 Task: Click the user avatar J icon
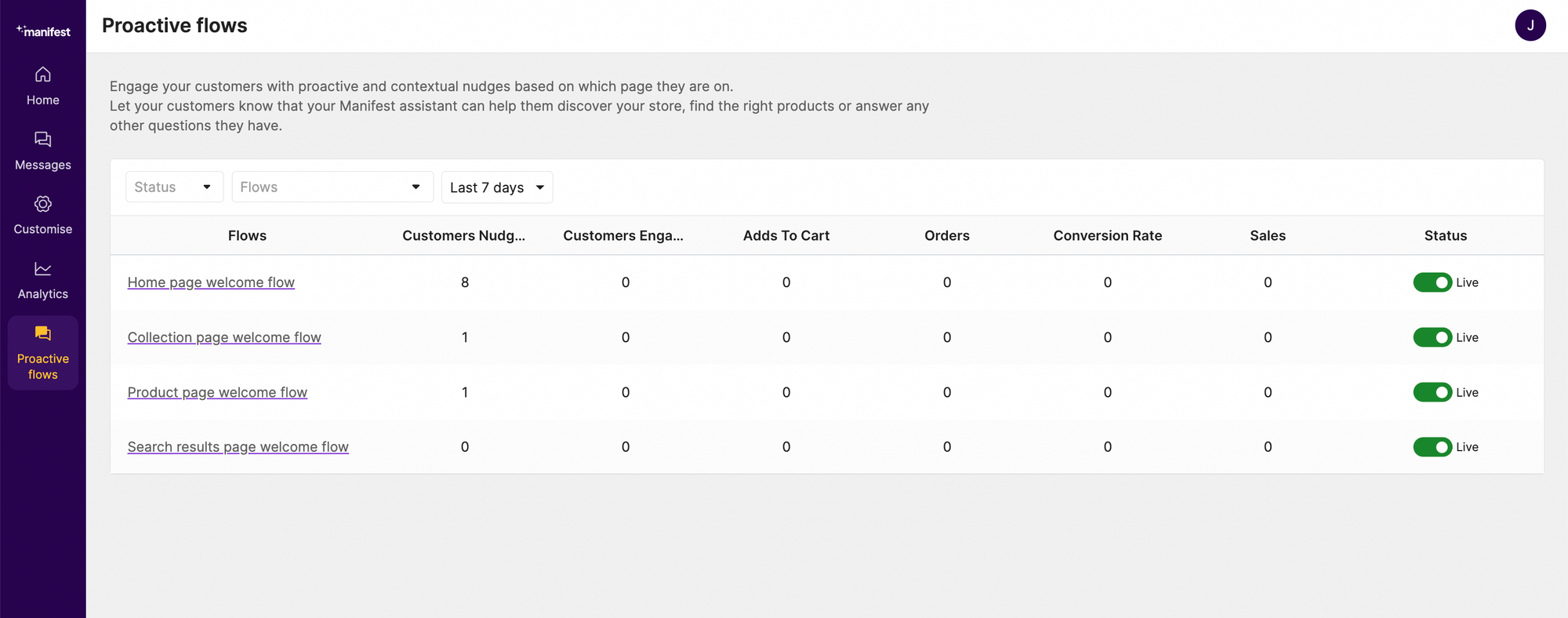tap(1530, 26)
